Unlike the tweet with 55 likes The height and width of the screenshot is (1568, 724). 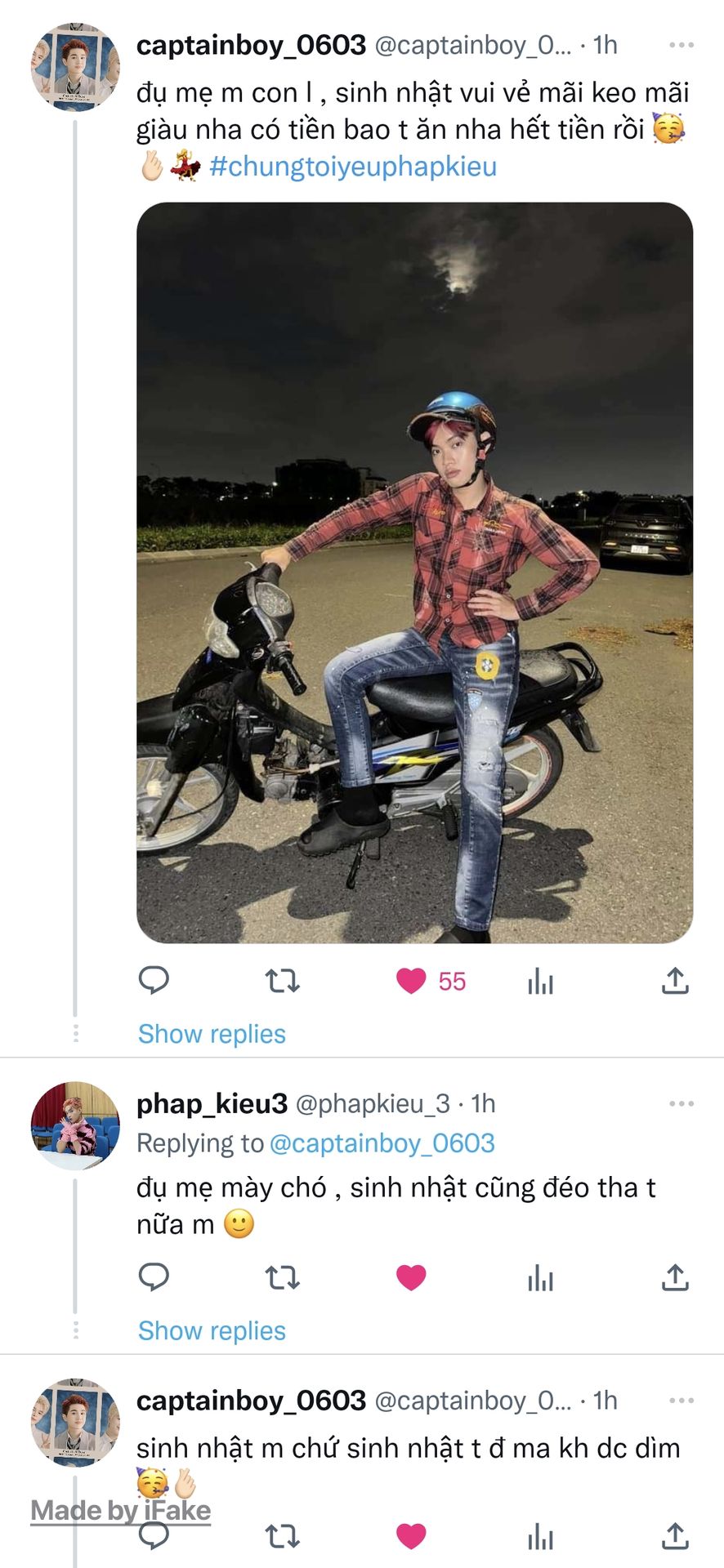point(411,981)
